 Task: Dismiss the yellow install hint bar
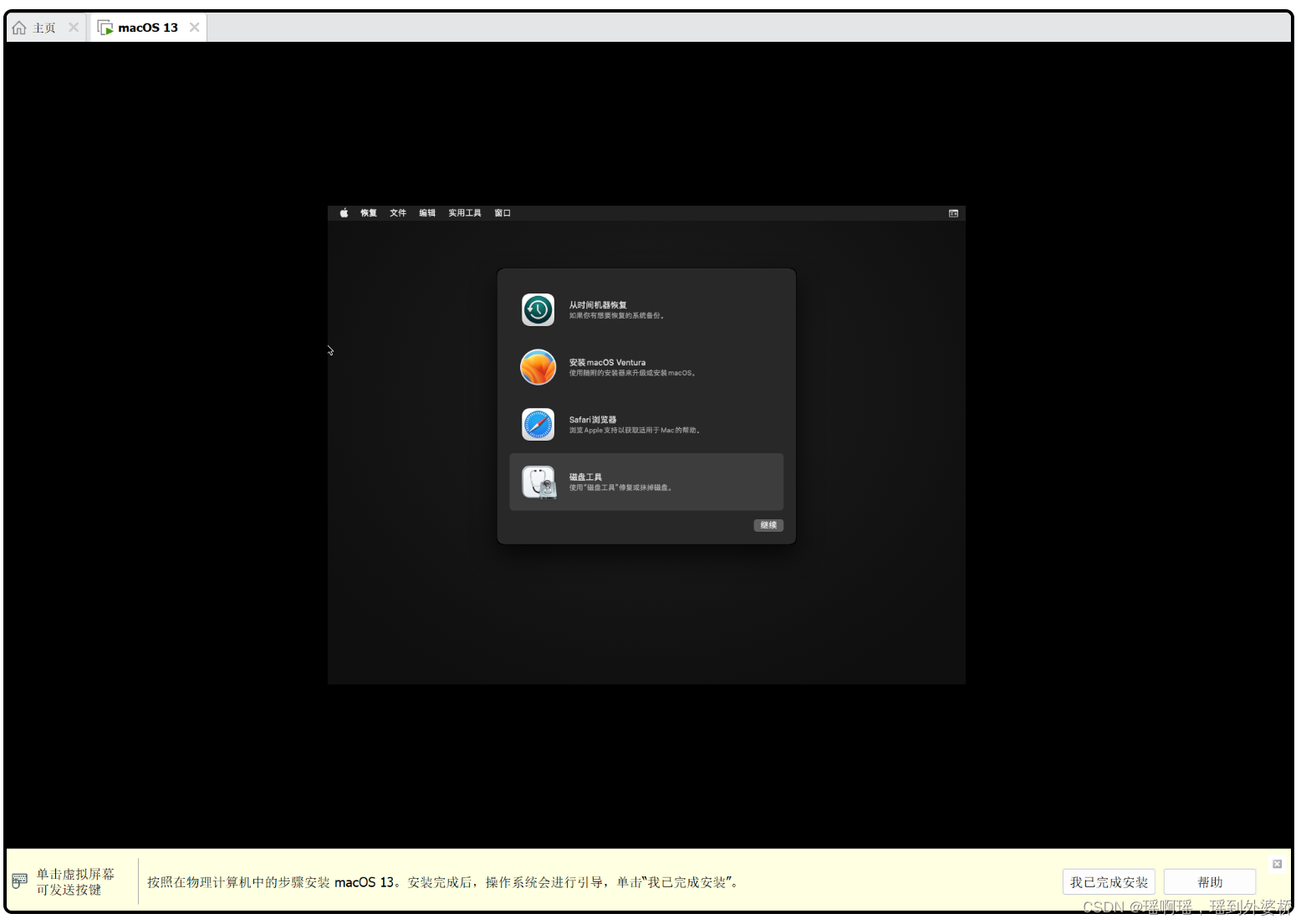click(1277, 864)
